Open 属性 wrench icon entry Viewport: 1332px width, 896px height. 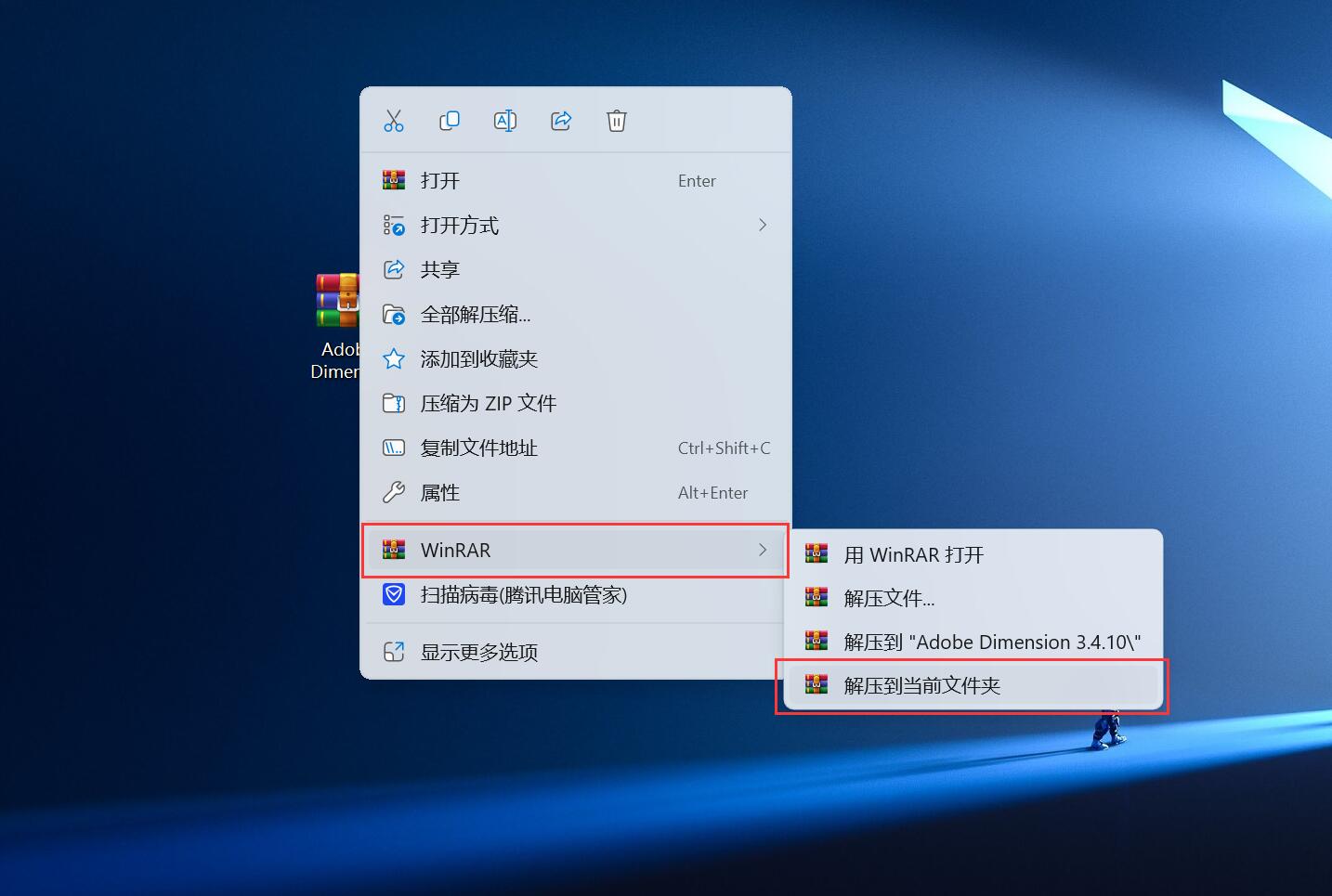click(x=394, y=493)
